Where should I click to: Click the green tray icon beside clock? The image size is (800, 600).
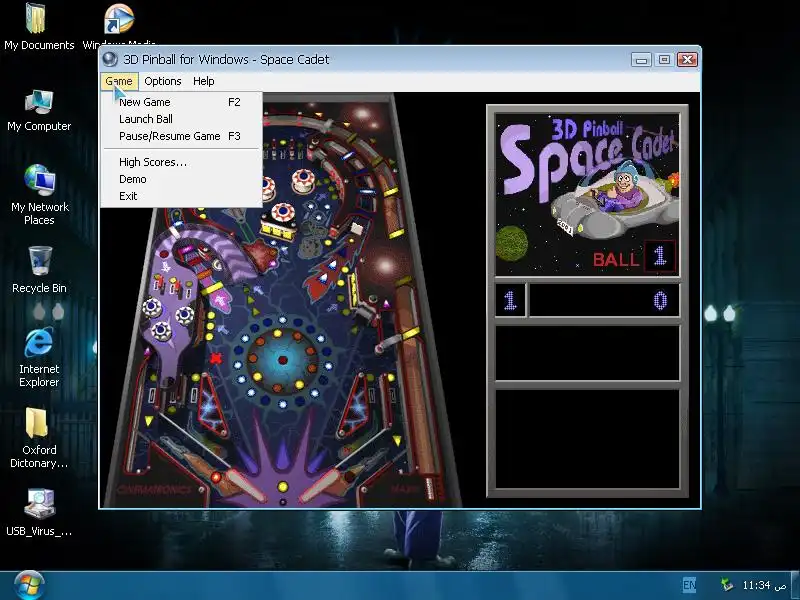[x=727, y=584]
